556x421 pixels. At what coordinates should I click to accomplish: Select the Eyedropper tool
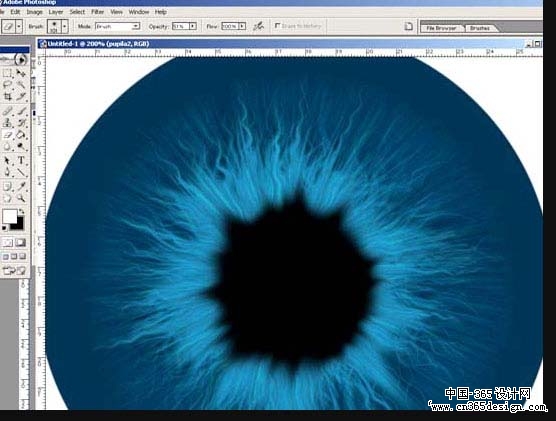click(x=21, y=186)
